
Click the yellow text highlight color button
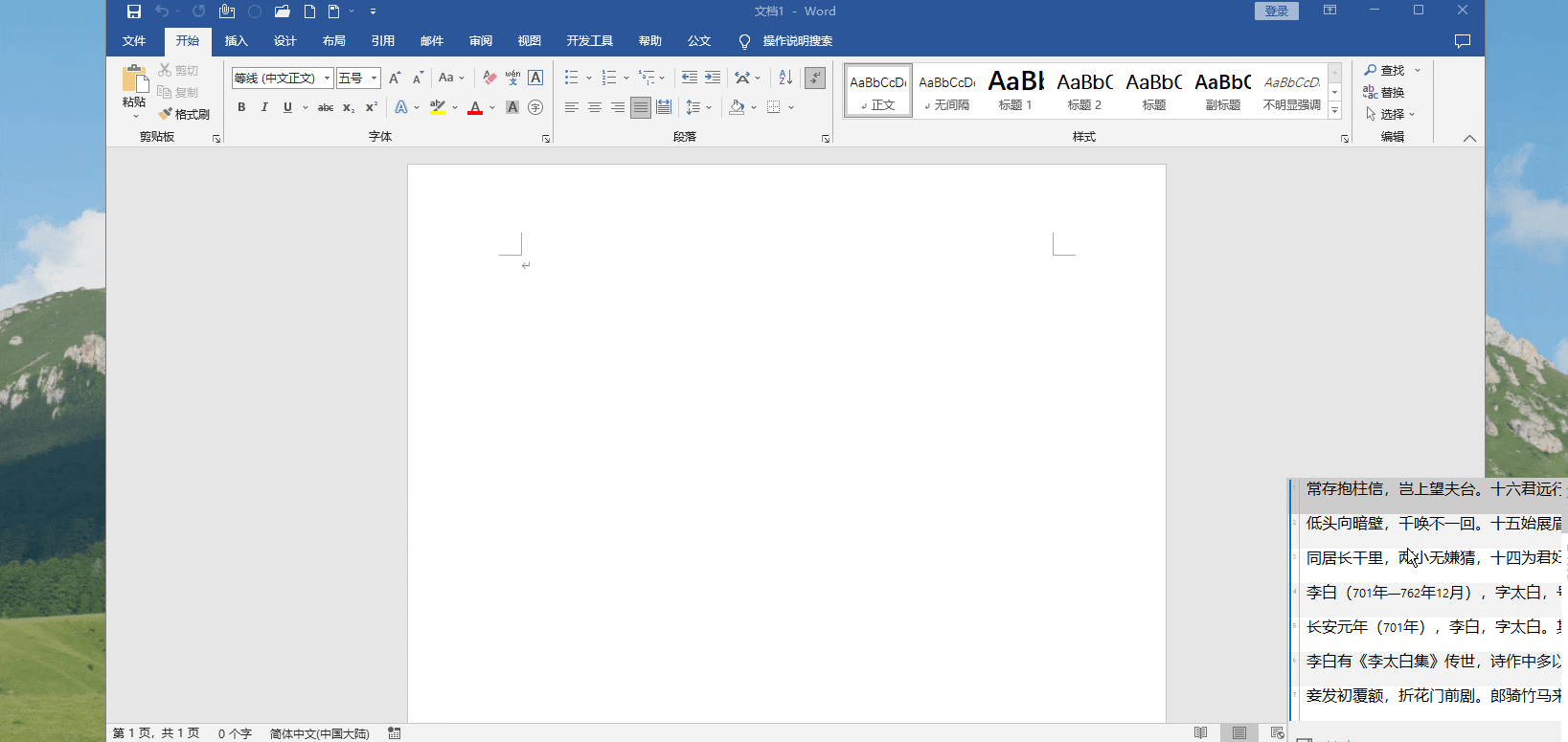pyautogui.click(x=438, y=107)
